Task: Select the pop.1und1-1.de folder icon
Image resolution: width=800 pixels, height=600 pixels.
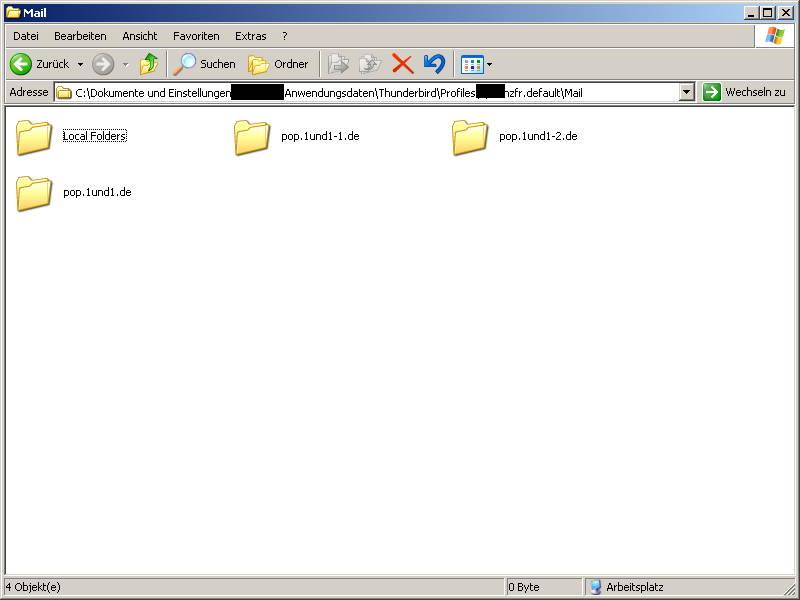Action: pos(252,137)
